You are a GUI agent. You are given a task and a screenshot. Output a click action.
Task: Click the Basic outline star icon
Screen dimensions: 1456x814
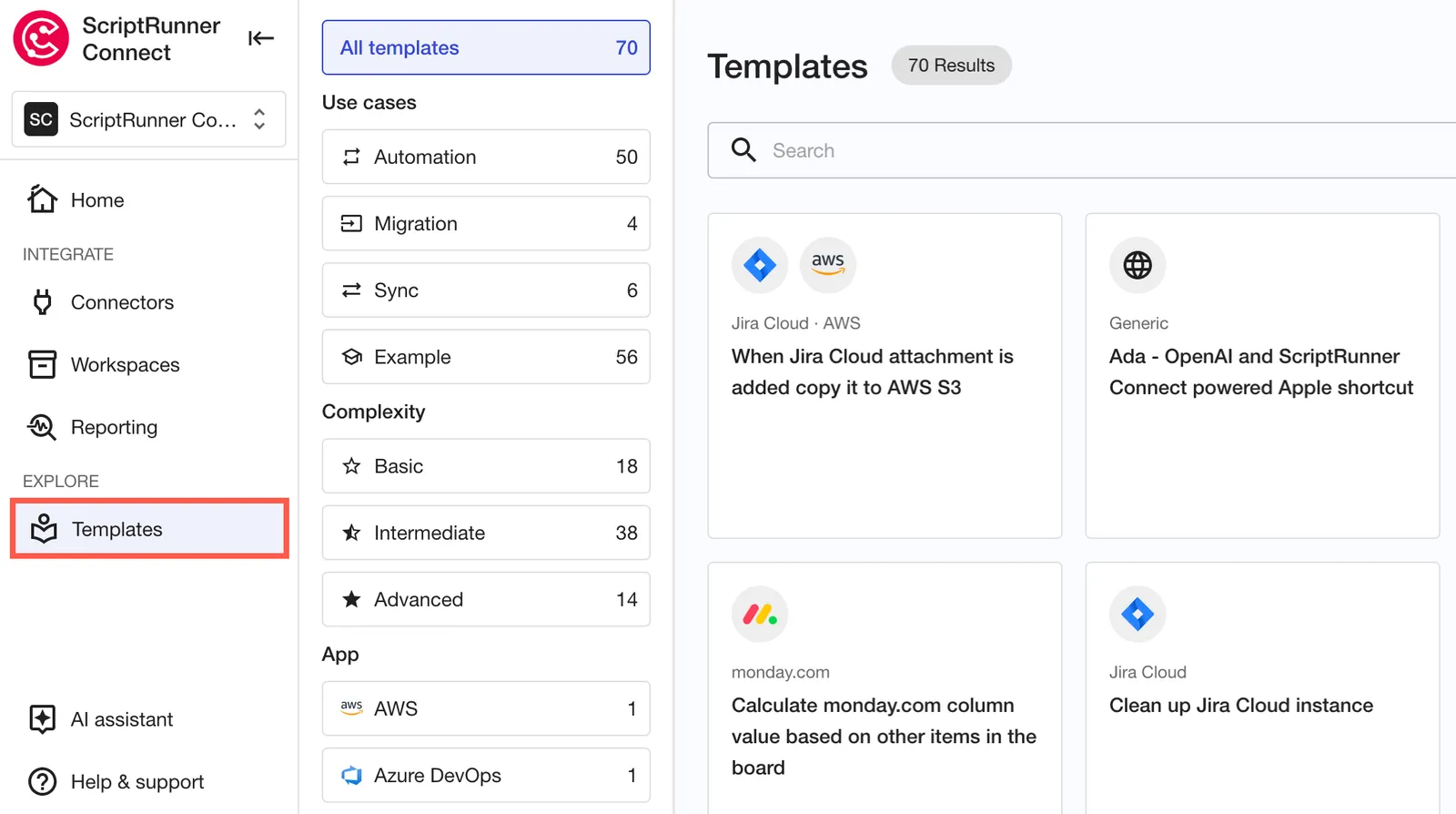pyautogui.click(x=351, y=466)
